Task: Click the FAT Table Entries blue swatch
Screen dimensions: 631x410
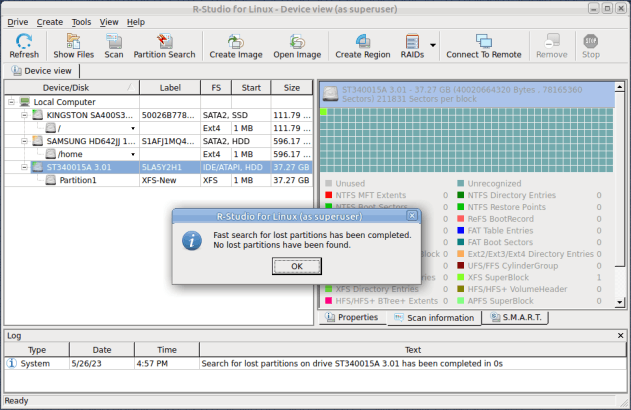Action: tap(461, 231)
